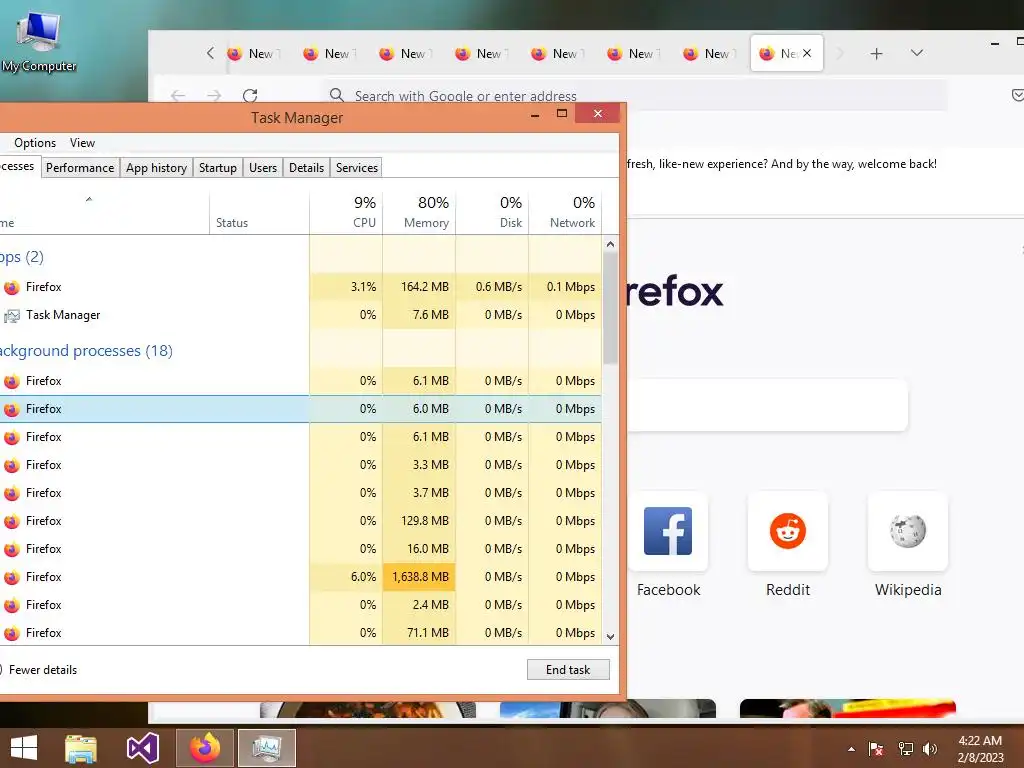Click the sort direction arrow above Name column
1024x768 pixels.
(x=89, y=199)
